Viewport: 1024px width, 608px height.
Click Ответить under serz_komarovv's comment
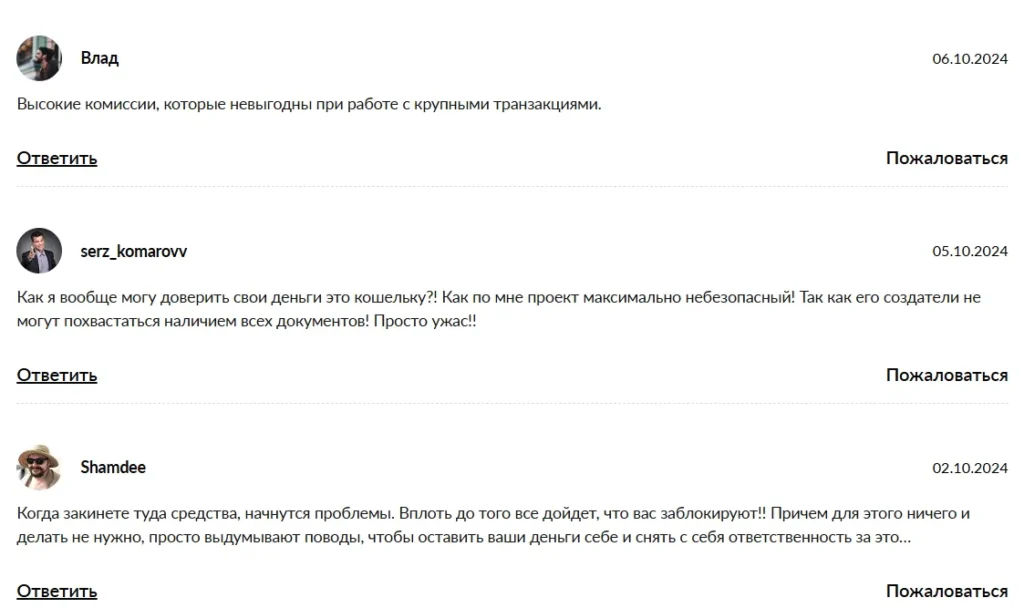point(55,375)
